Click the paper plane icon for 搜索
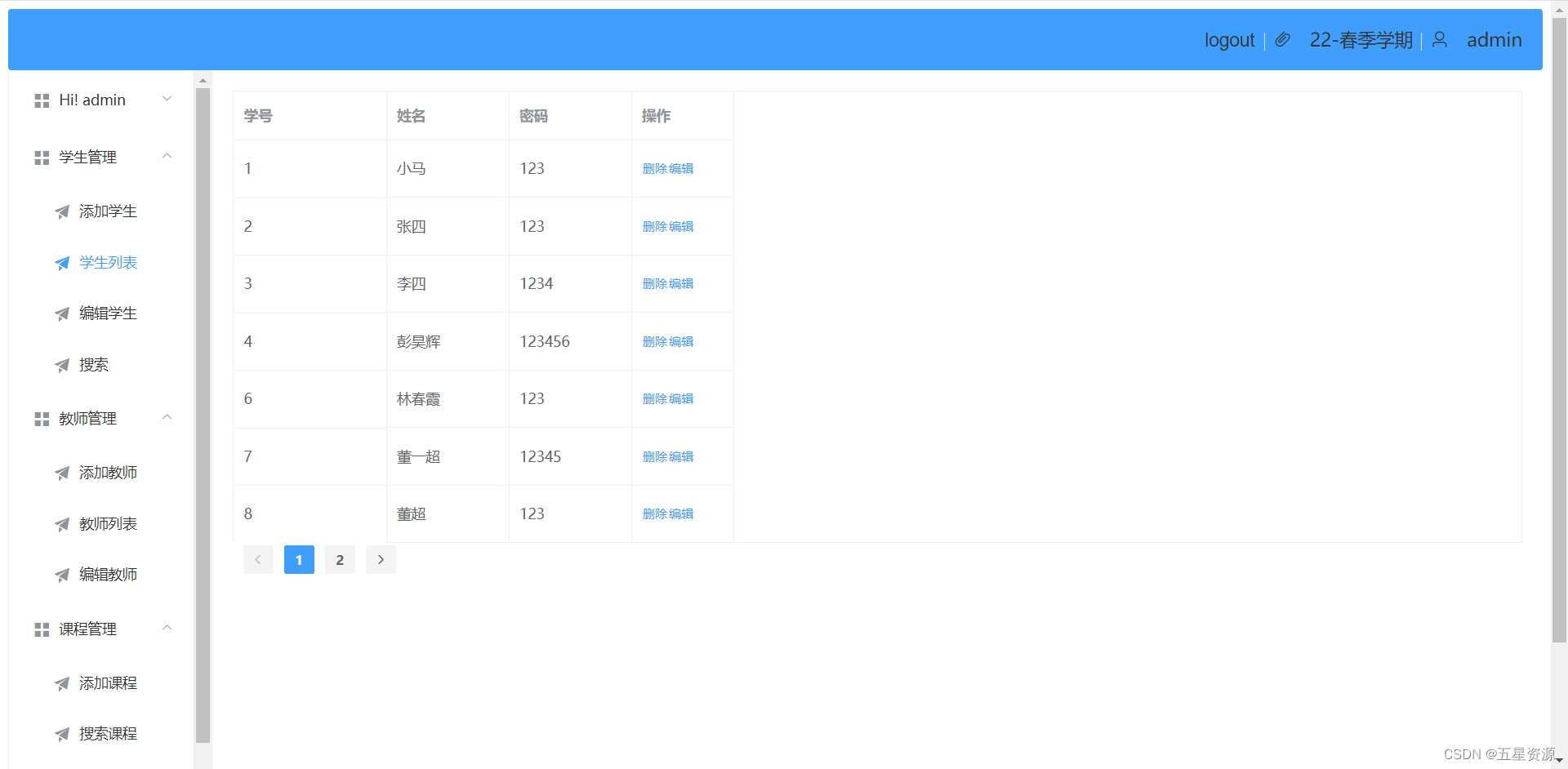1568x769 pixels. [62, 365]
